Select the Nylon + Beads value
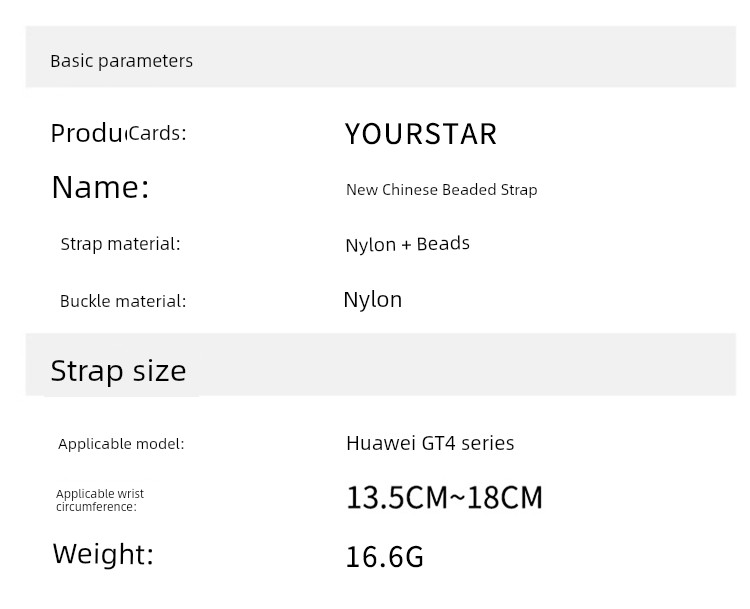 (x=408, y=244)
